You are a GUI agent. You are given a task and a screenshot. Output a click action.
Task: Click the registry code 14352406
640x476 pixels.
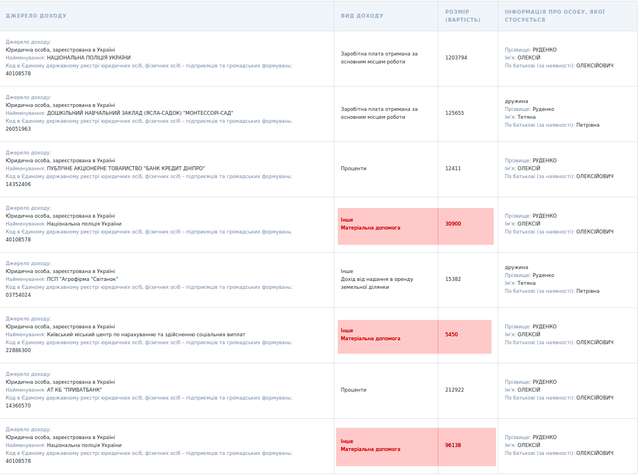[x=18, y=184]
